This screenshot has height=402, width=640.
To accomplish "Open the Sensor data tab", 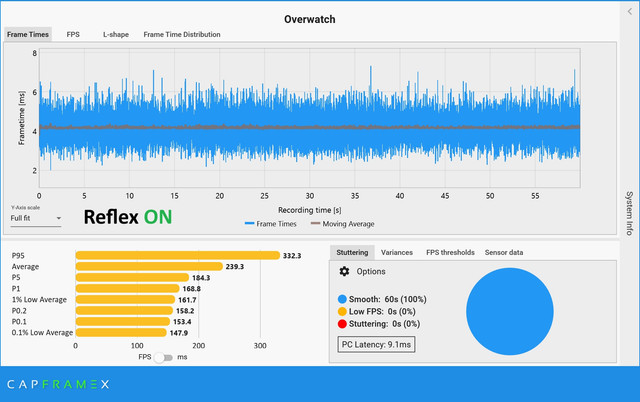I will (x=504, y=252).
